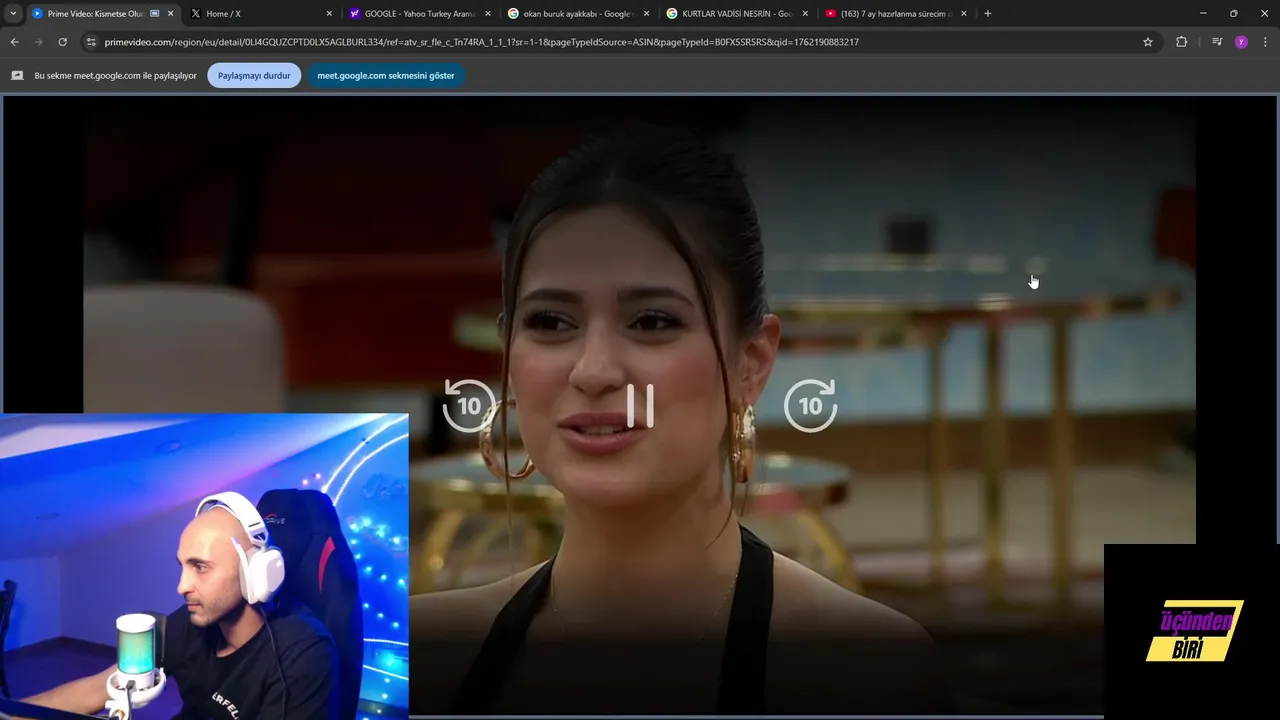The image size is (1280, 720).
Task: Close the YouTube tab
Action: (964, 14)
